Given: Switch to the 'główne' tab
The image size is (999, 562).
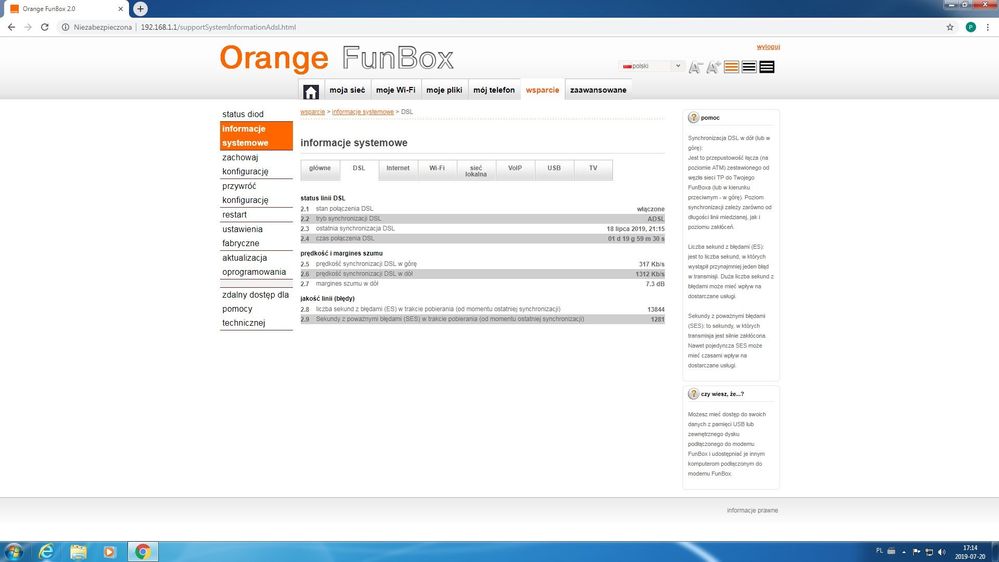Looking at the screenshot, I should click(320, 169).
